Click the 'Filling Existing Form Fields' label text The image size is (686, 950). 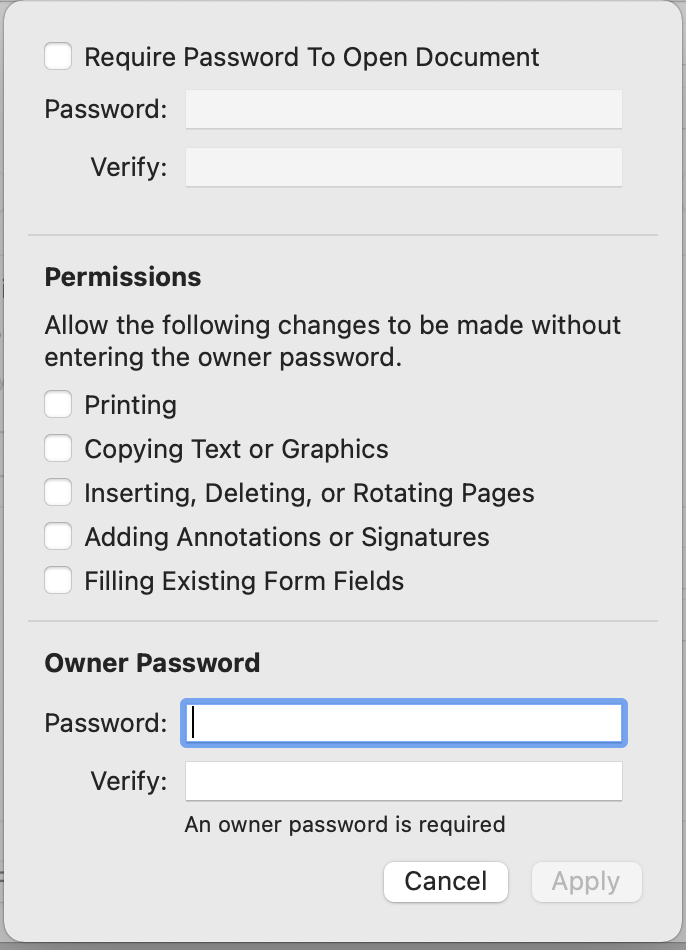244,581
